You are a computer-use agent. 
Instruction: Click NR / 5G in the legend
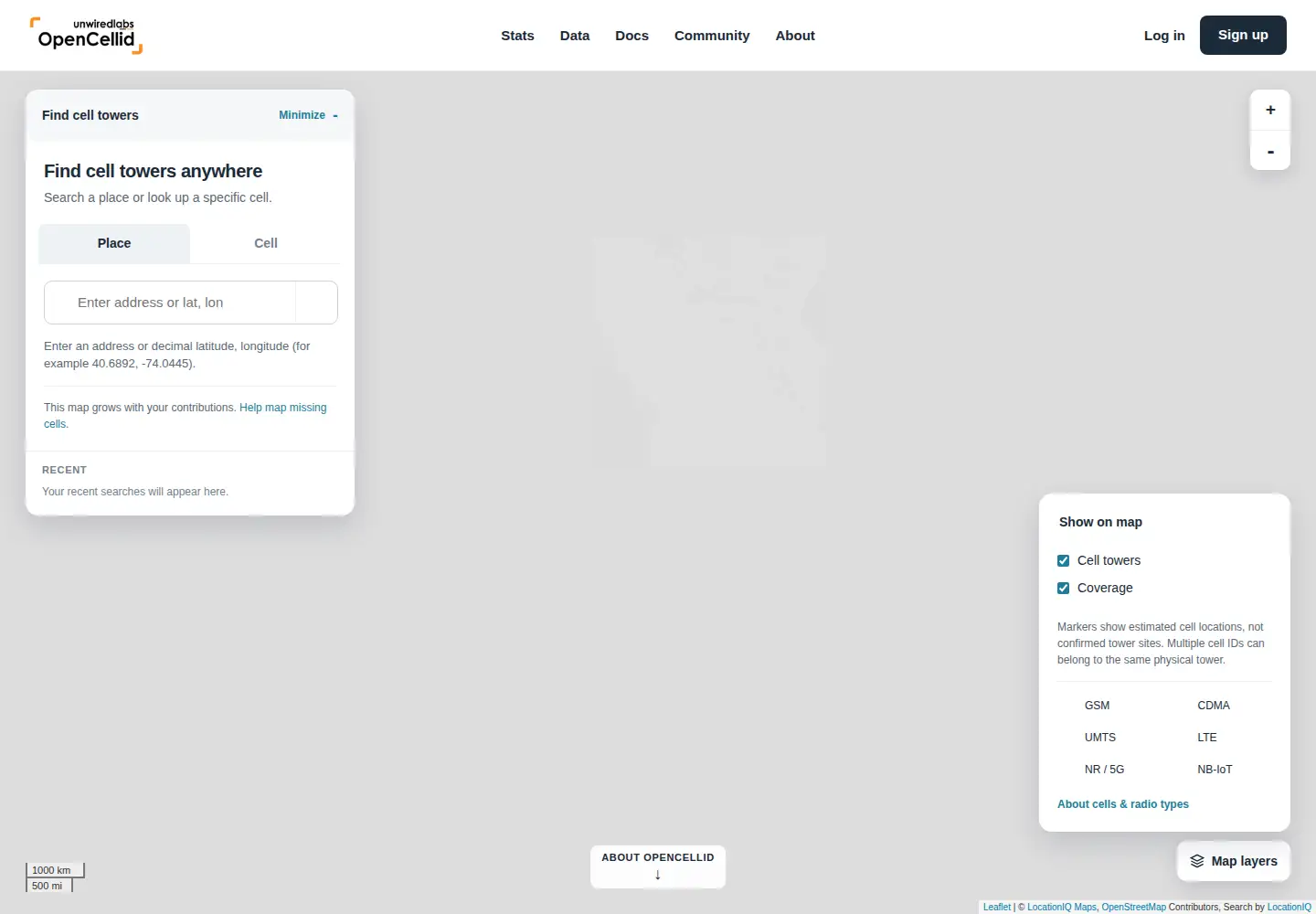(x=1104, y=770)
